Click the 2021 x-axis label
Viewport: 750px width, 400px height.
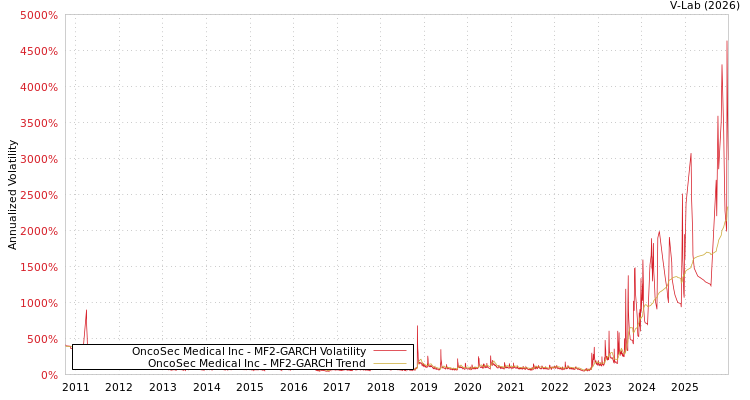coord(511,387)
